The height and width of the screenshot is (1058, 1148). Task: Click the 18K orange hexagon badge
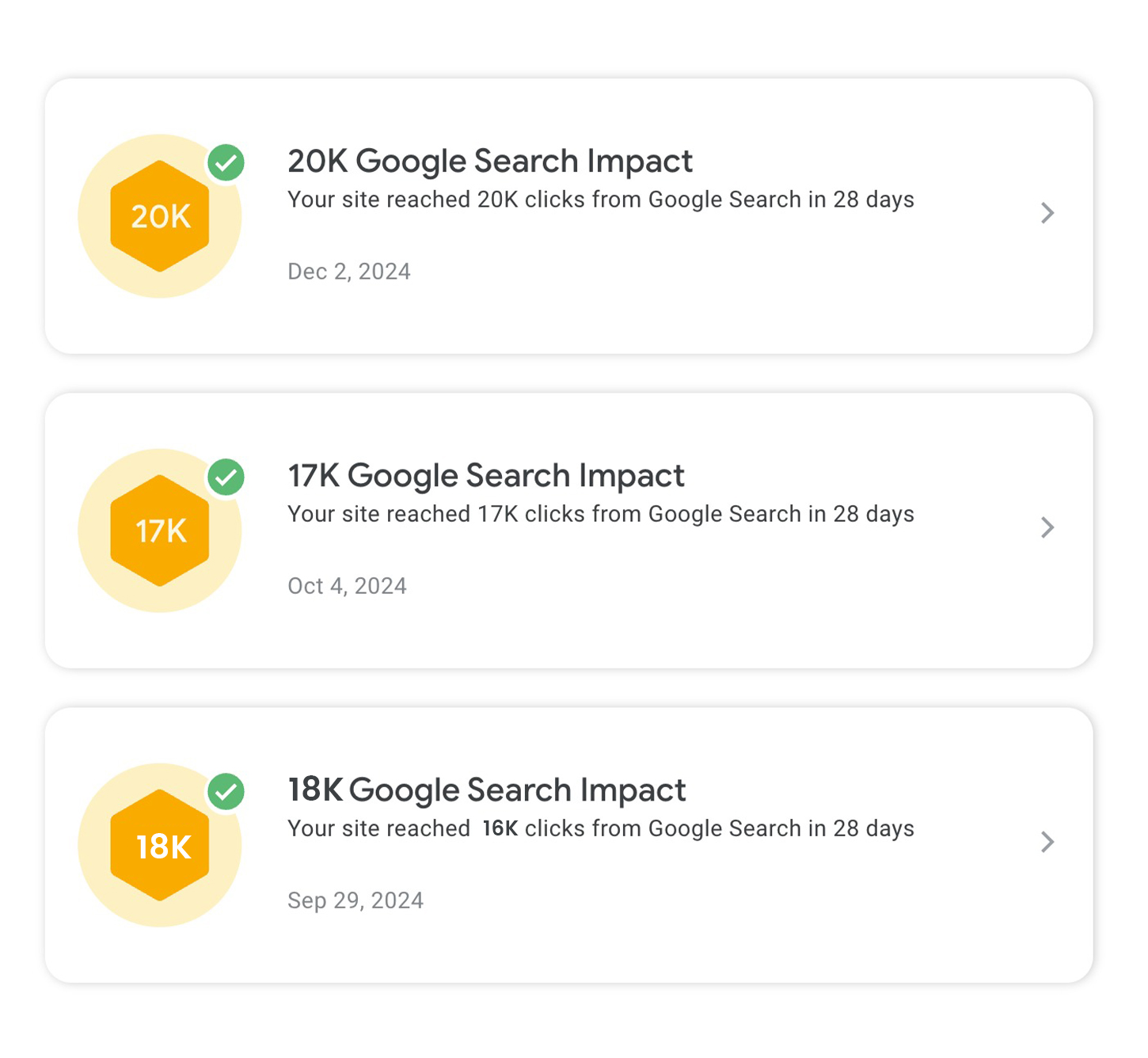click(160, 845)
